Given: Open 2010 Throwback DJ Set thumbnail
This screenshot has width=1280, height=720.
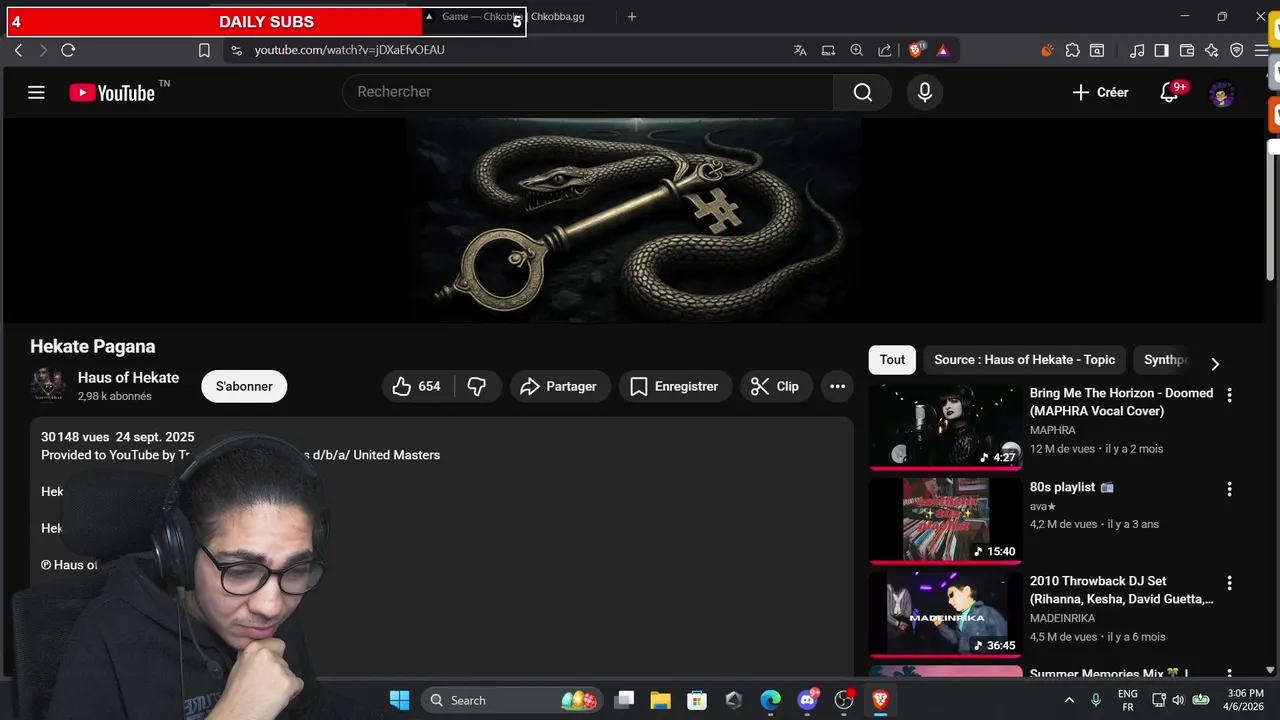Looking at the screenshot, I should [945, 614].
